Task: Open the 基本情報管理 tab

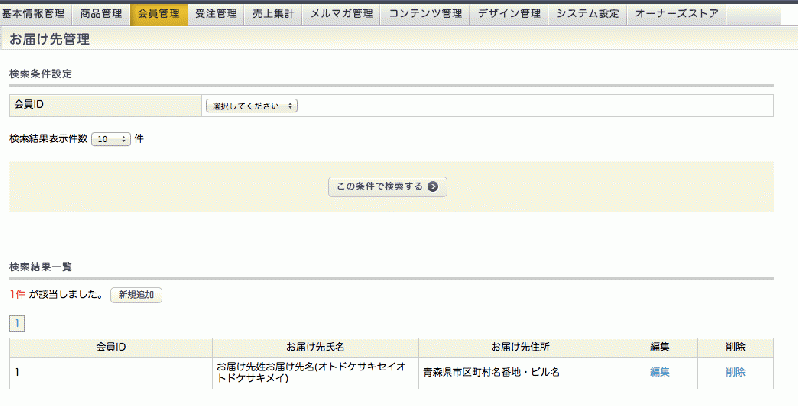Action: [x=35, y=14]
